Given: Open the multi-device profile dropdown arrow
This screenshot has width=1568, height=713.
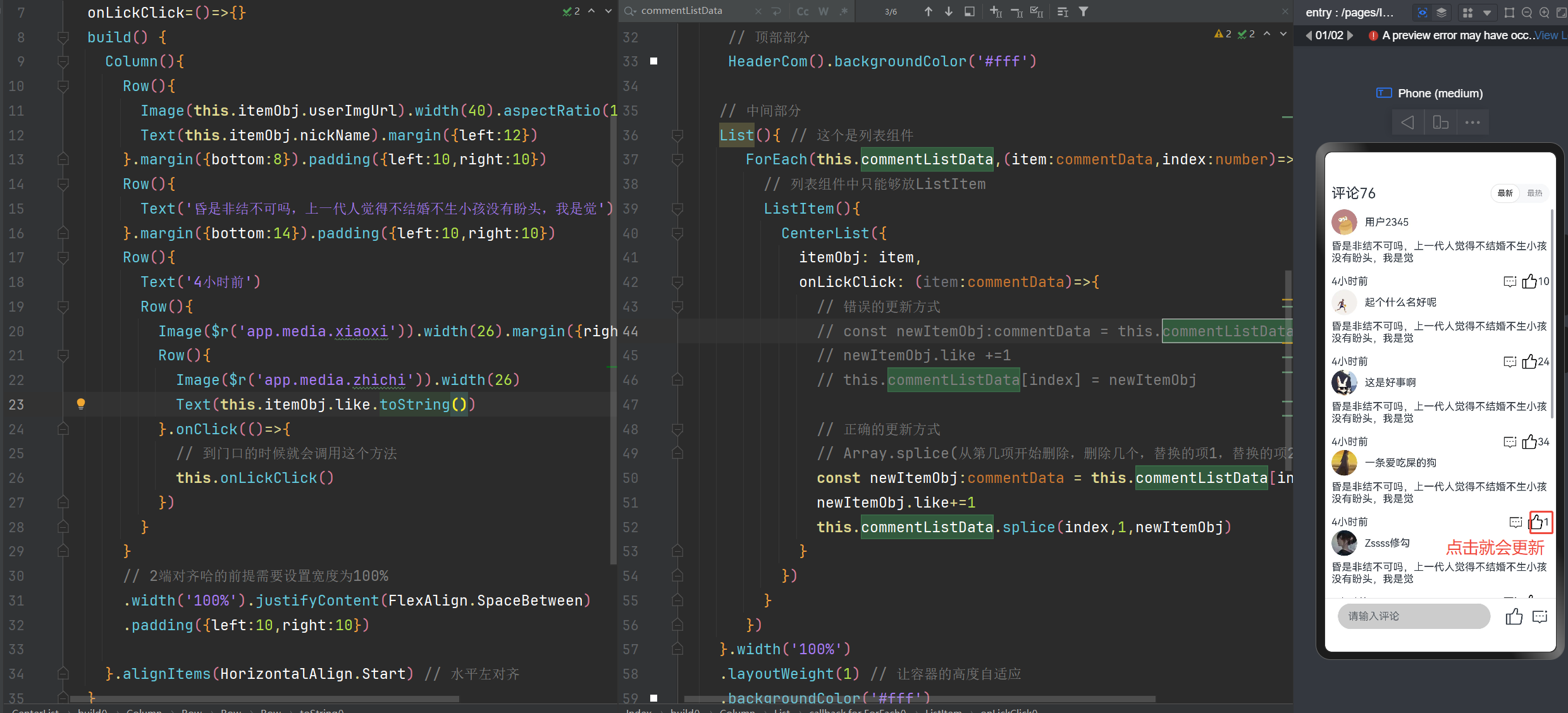Looking at the screenshot, I should tap(1487, 13).
